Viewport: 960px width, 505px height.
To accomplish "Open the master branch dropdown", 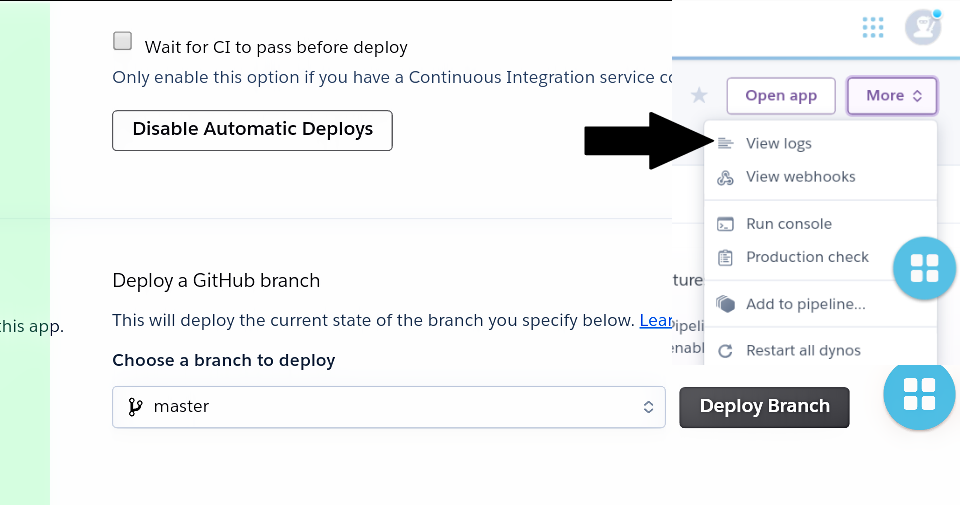I will (389, 407).
